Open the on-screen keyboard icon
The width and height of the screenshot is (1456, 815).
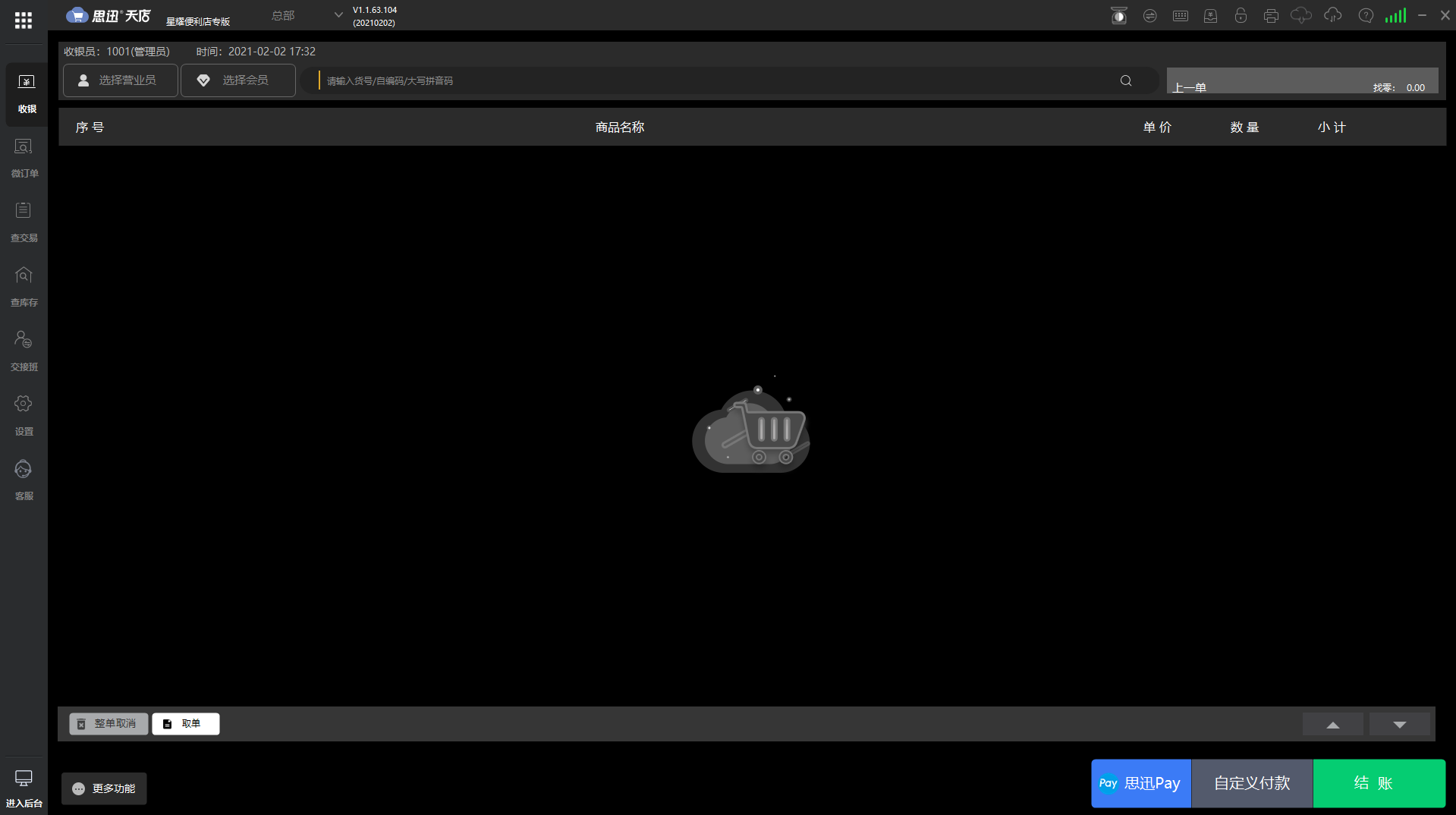(x=1180, y=16)
